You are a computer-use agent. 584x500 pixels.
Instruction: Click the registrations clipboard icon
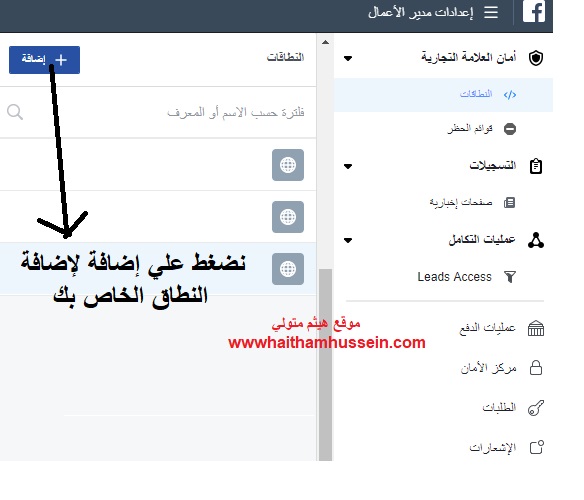click(536, 166)
